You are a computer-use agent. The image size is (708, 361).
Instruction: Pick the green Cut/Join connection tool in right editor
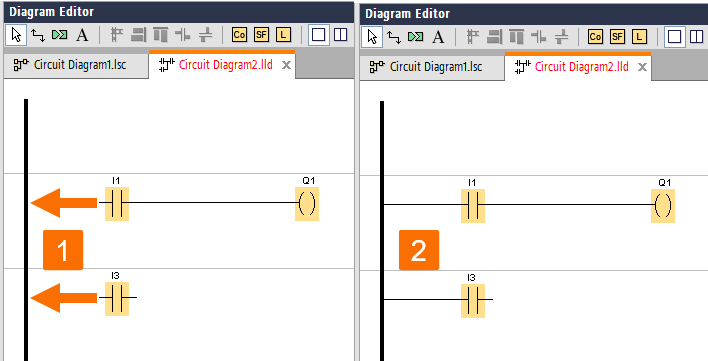415,37
